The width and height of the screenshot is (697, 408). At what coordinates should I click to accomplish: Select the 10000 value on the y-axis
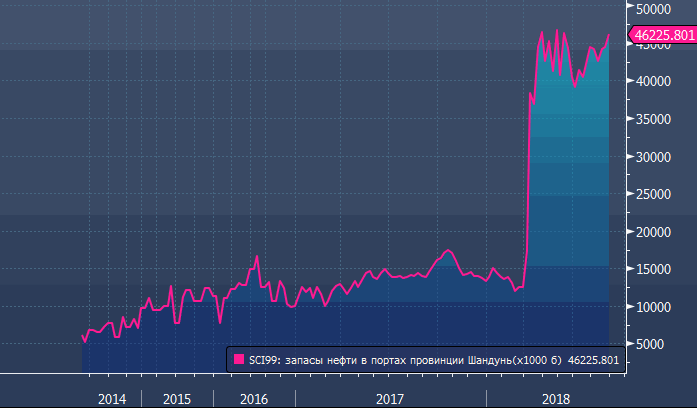coord(655,307)
